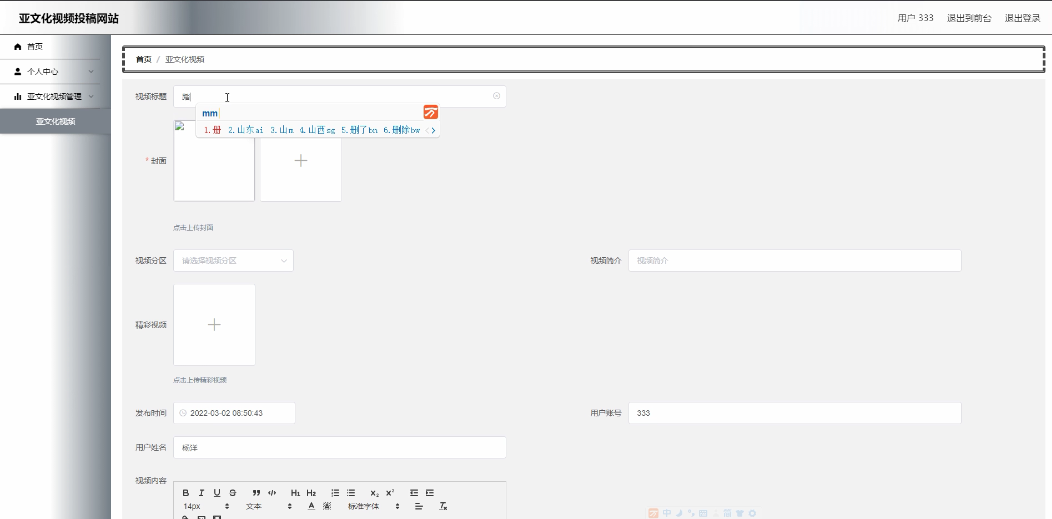Screen dimensions: 1052x519
Task: Toggle bold formatting in the editor
Action: 186,493
